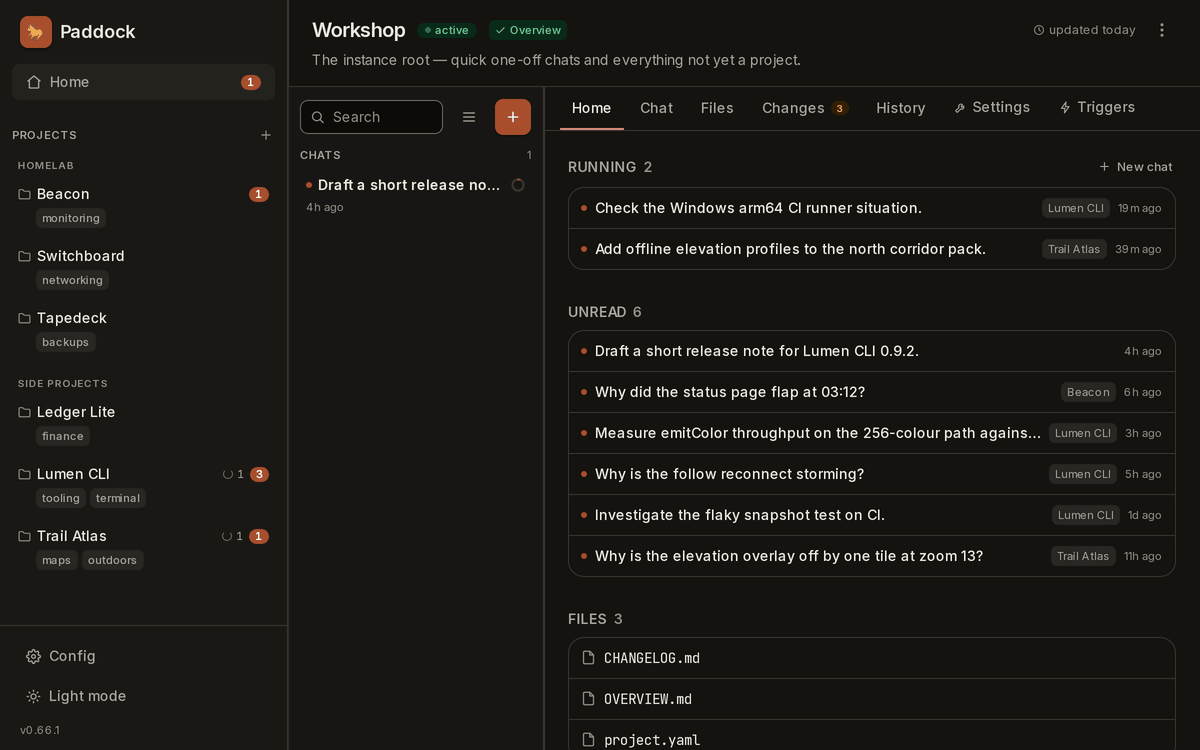The image size is (1200, 750).
Task: Click the OVERVIEW.md file icon
Action: (589, 699)
